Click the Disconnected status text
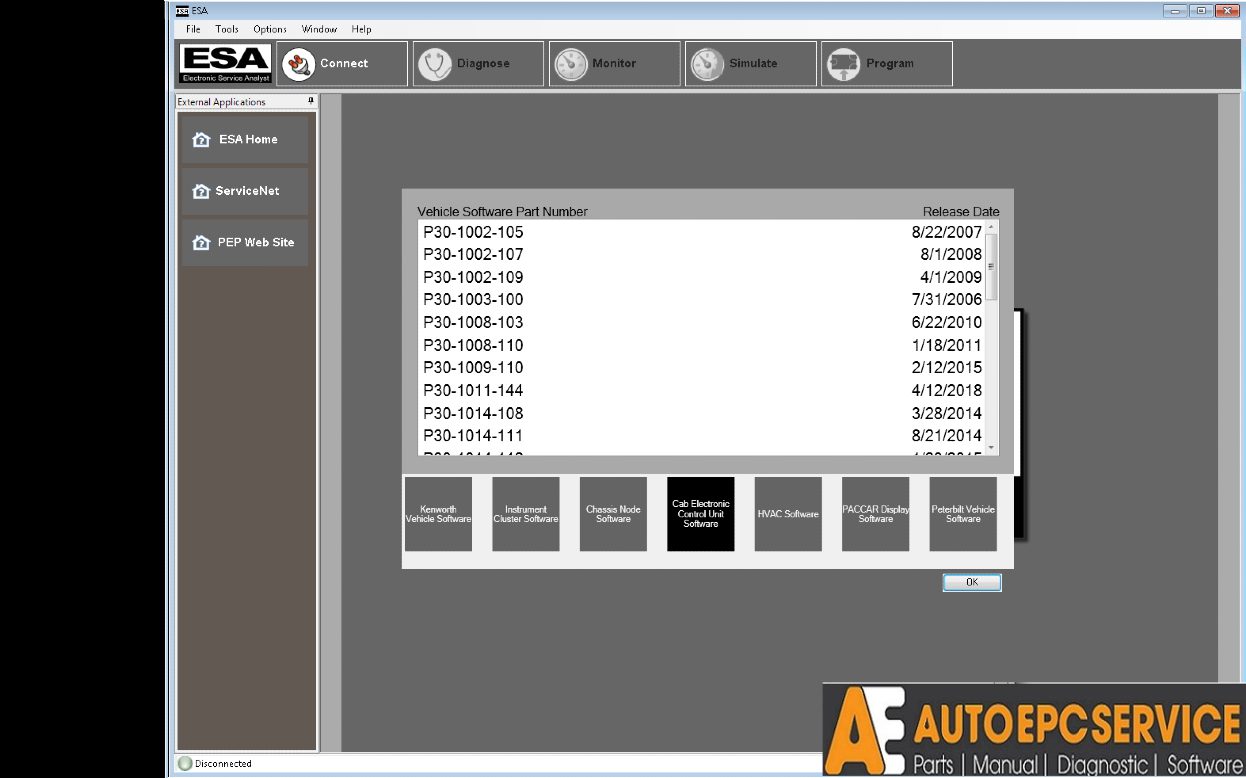 click(x=224, y=764)
